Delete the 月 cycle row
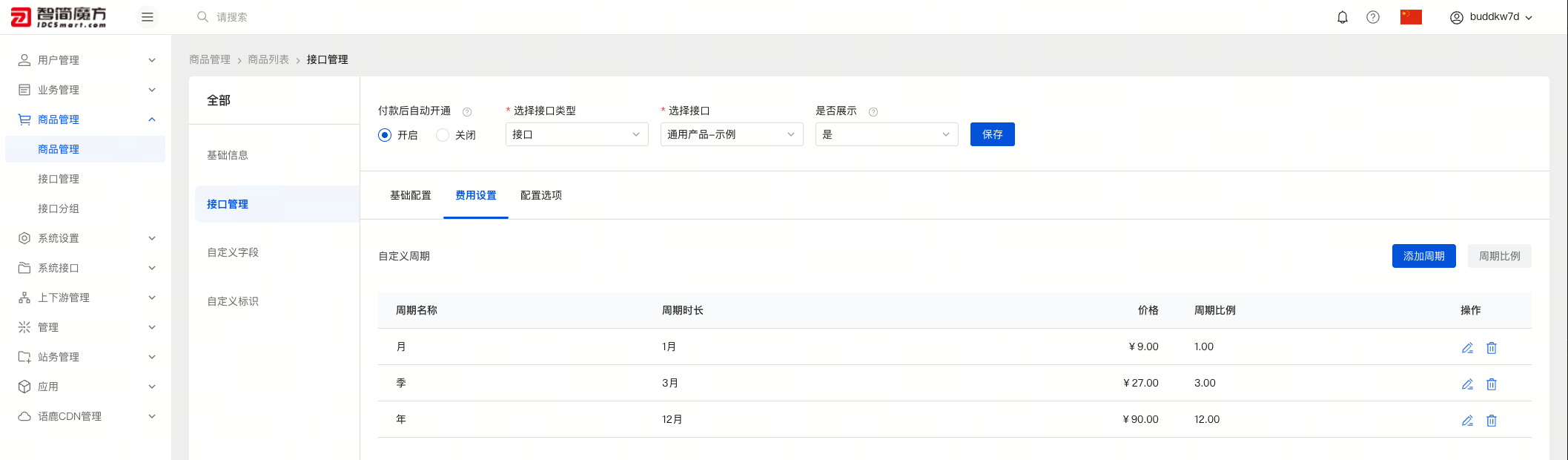 click(1492, 348)
